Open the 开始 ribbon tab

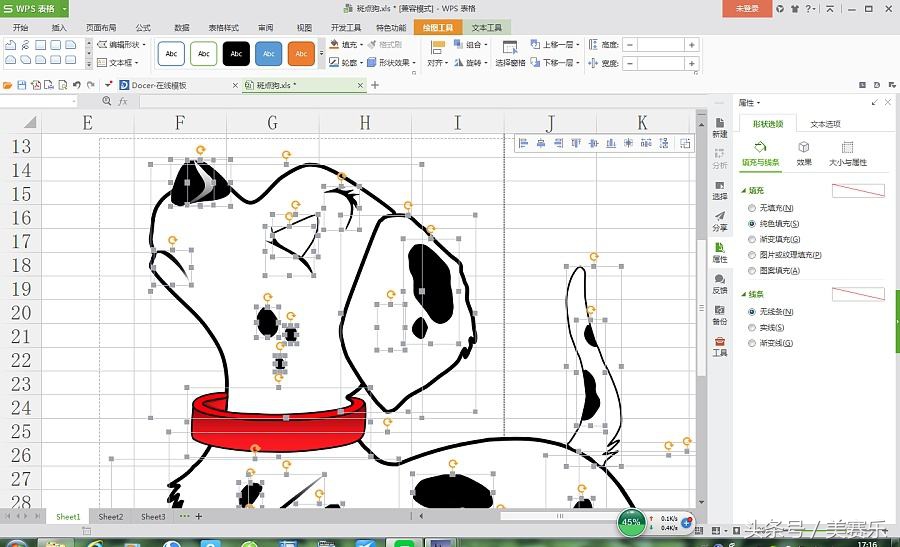pyautogui.click(x=20, y=27)
